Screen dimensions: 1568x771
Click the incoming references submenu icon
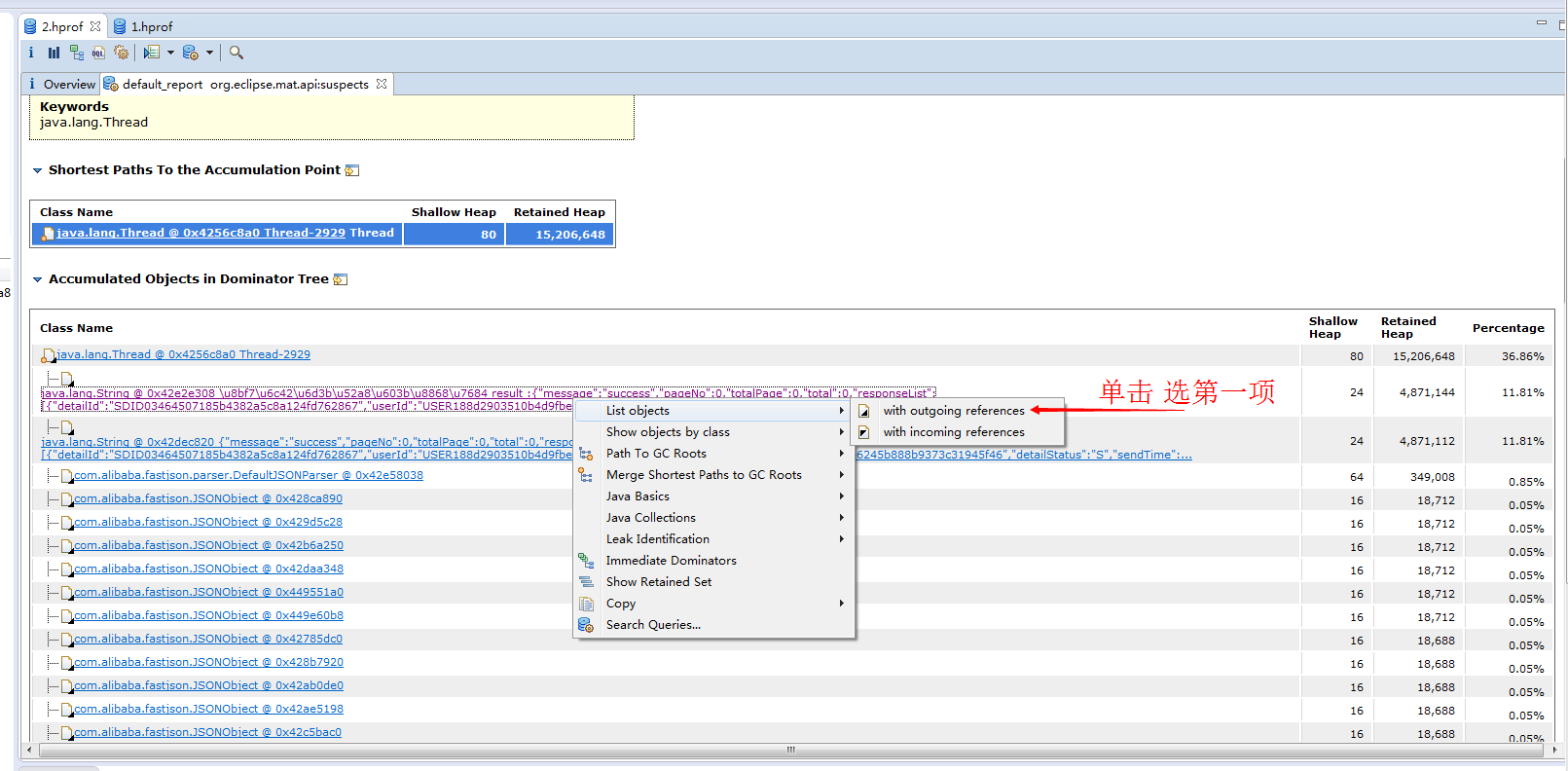click(x=863, y=432)
